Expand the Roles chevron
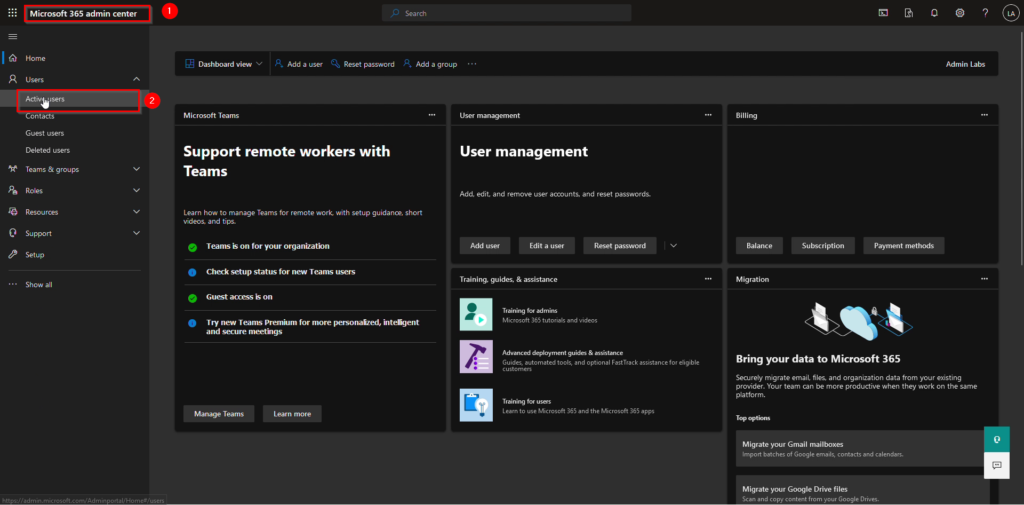Screen dimensions: 1024x505 point(136,191)
